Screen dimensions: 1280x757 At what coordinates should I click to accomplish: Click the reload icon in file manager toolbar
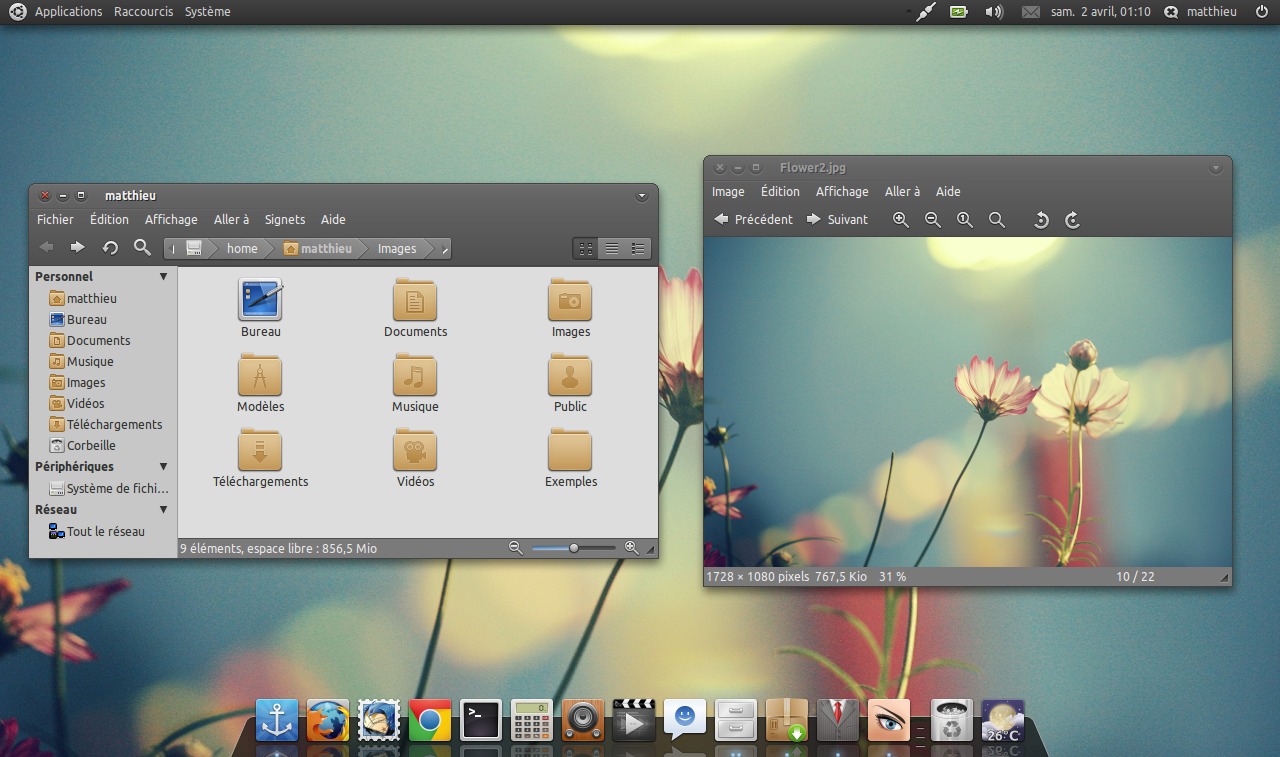110,248
